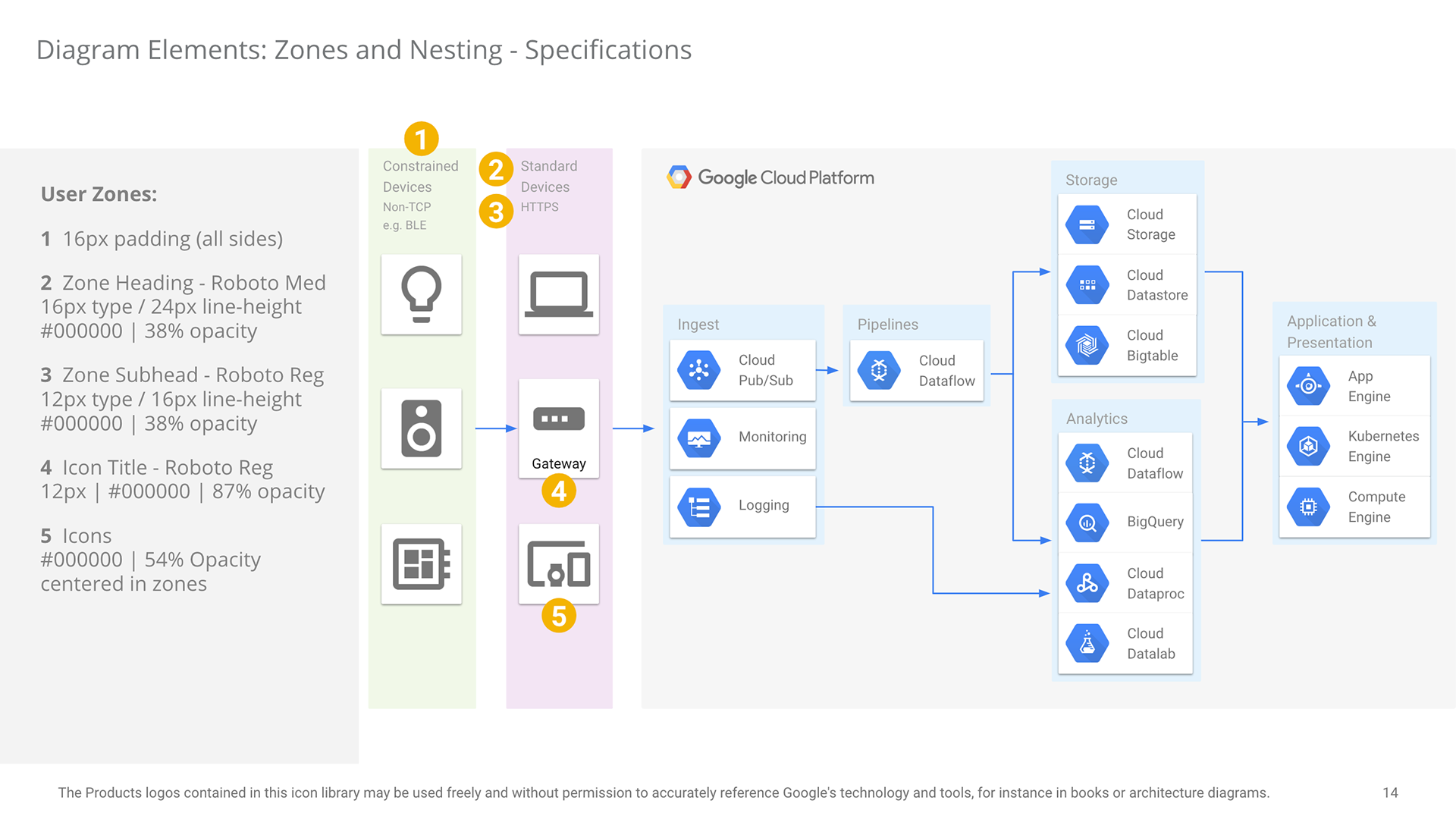Select the Gateway device icon
This screenshot has width=1456, height=819.
pyautogui.click(x=558, y=419)
